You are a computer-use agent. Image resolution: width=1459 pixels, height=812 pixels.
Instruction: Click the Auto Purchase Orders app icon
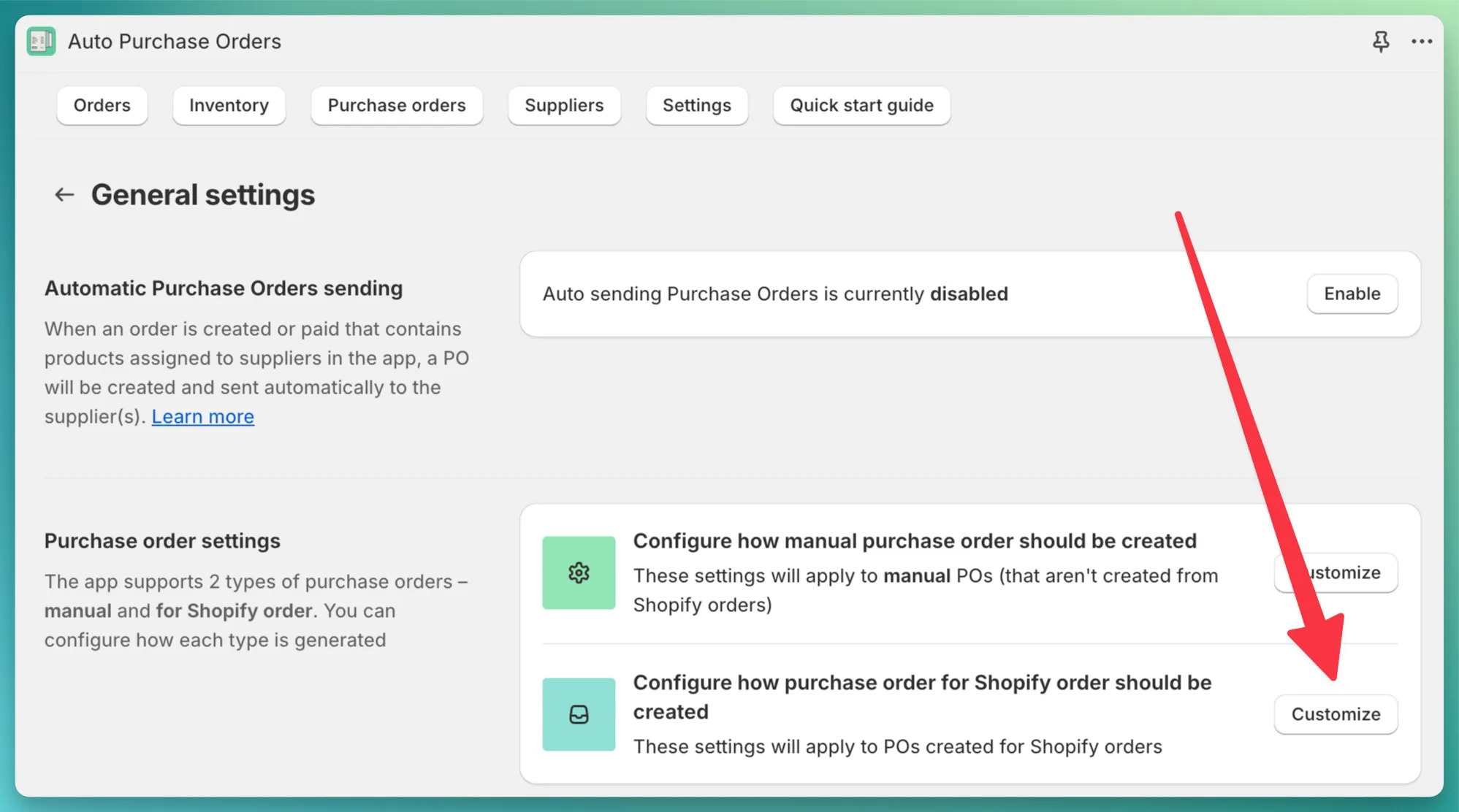click(x=41, y=42)
